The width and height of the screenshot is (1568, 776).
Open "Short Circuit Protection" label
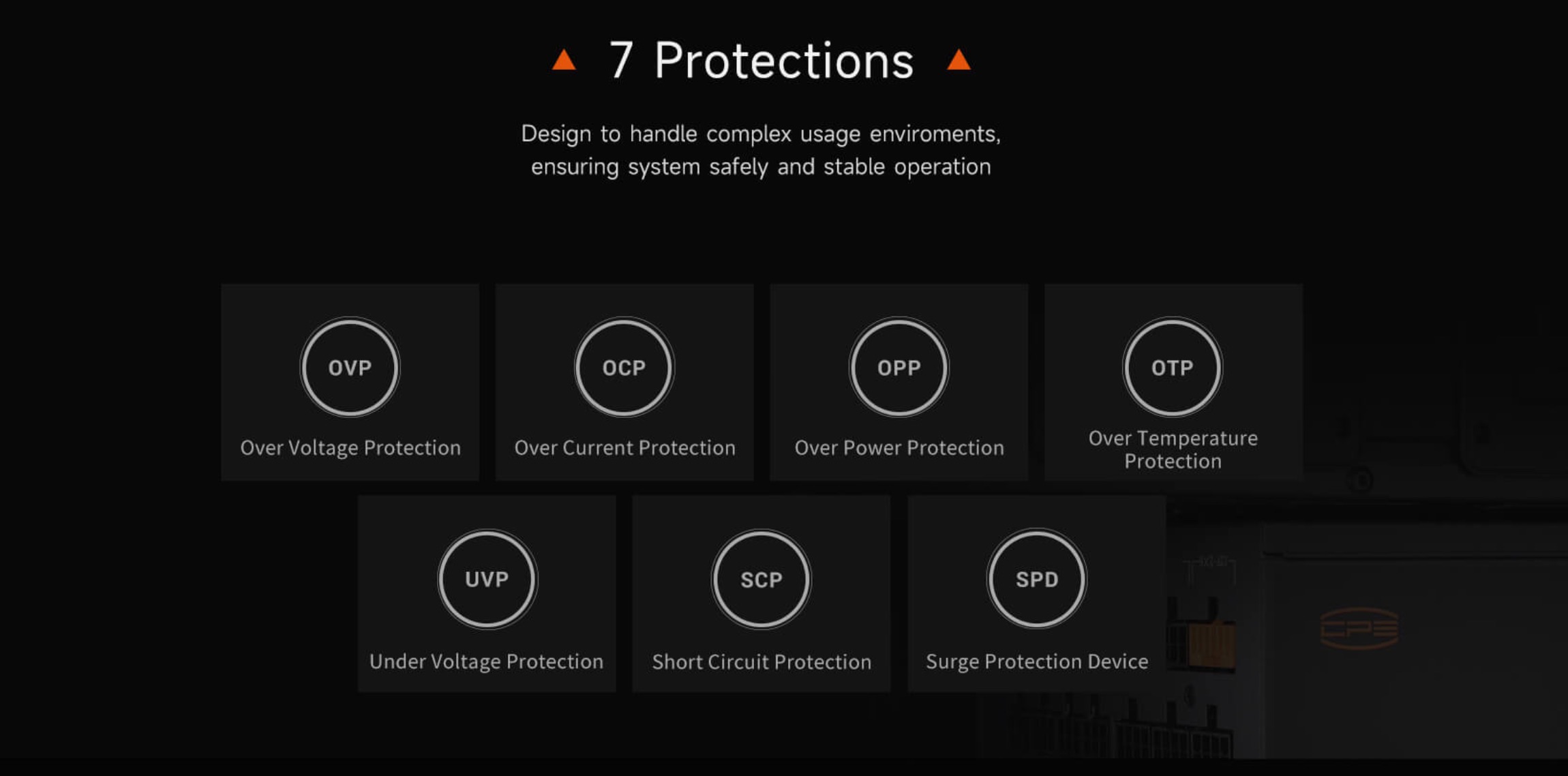[762, 661]
